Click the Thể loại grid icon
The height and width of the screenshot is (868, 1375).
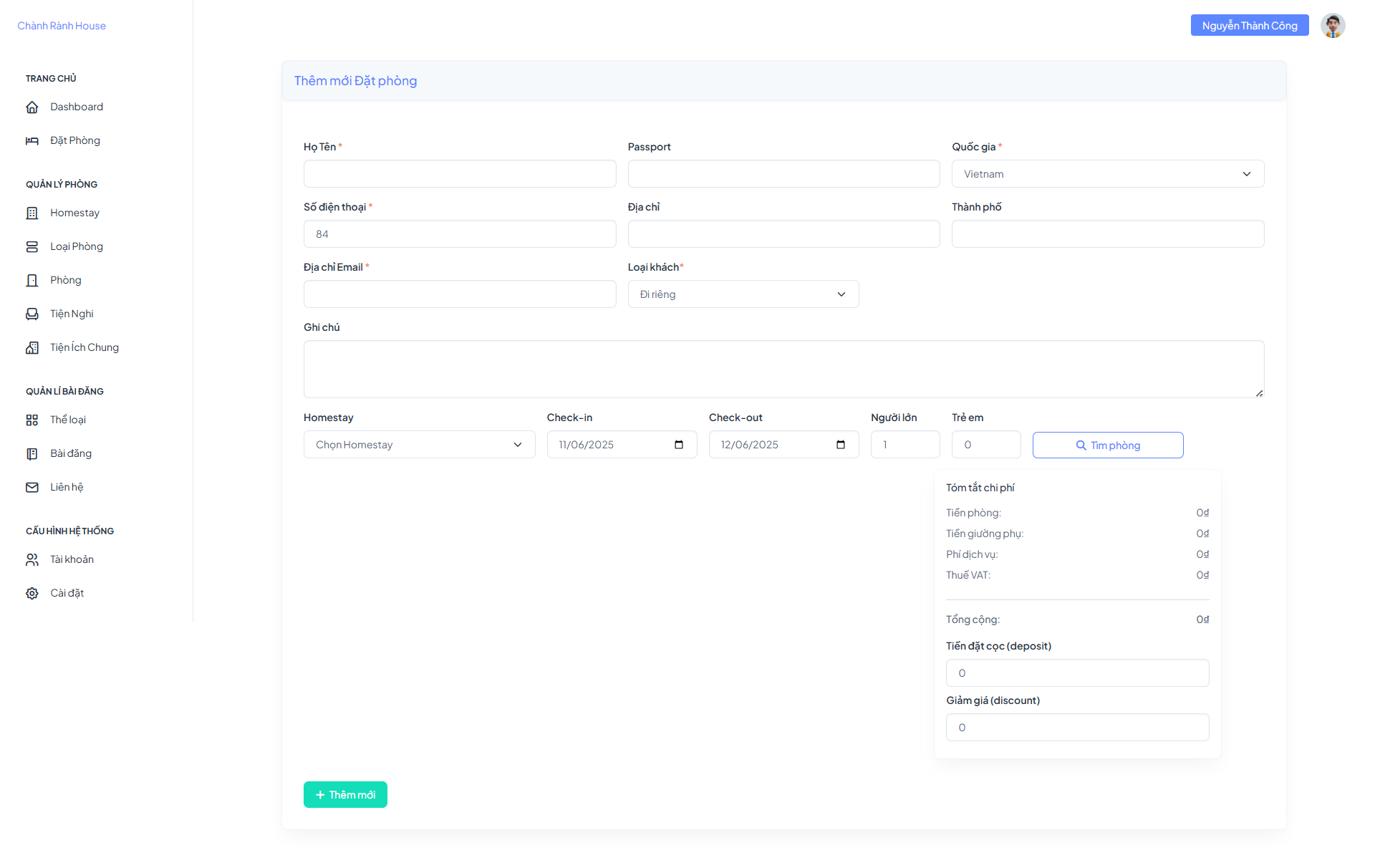tap(32, 420)
